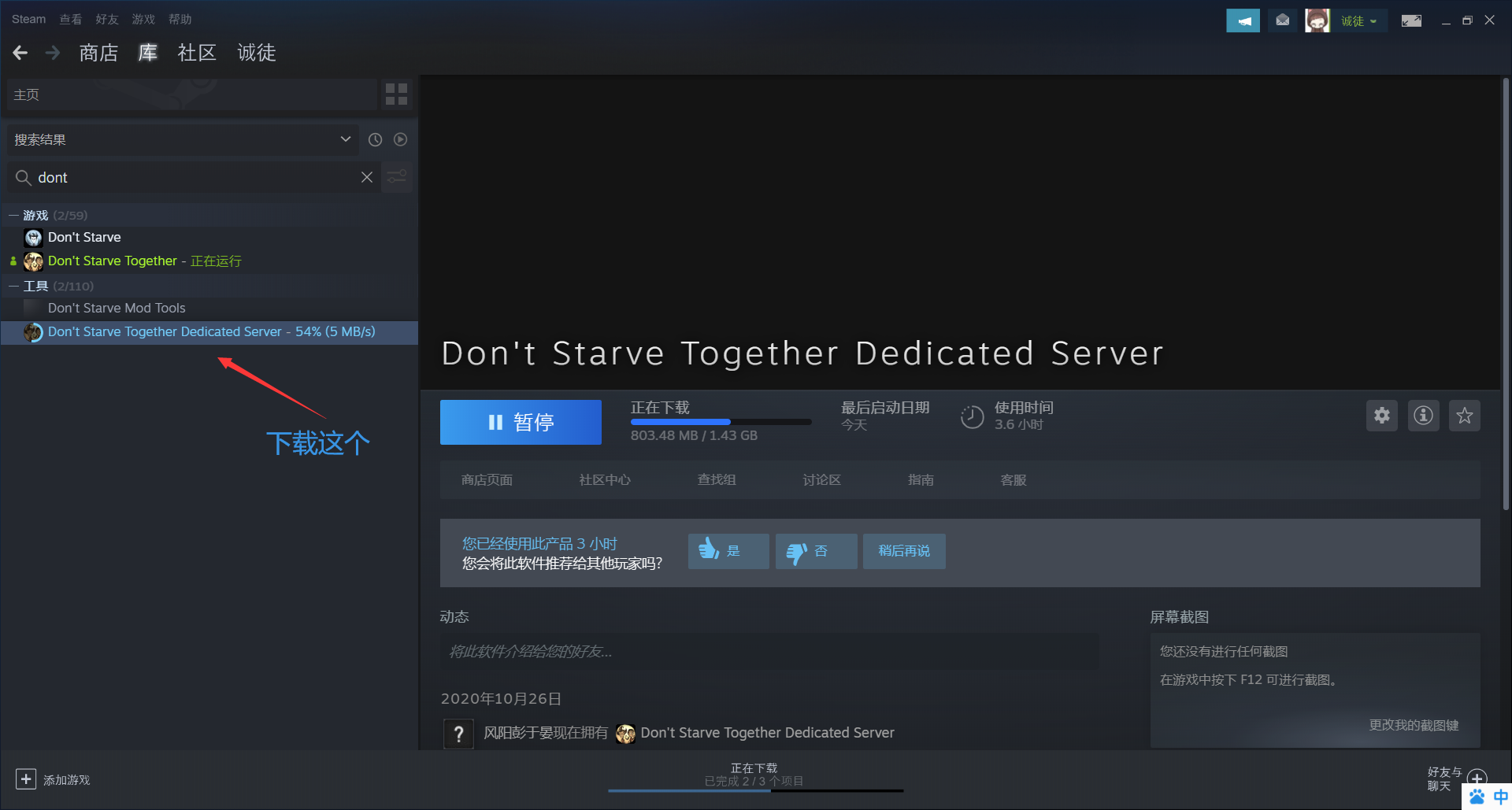Click the vertical scrollbar on the right

point(1506,293)
